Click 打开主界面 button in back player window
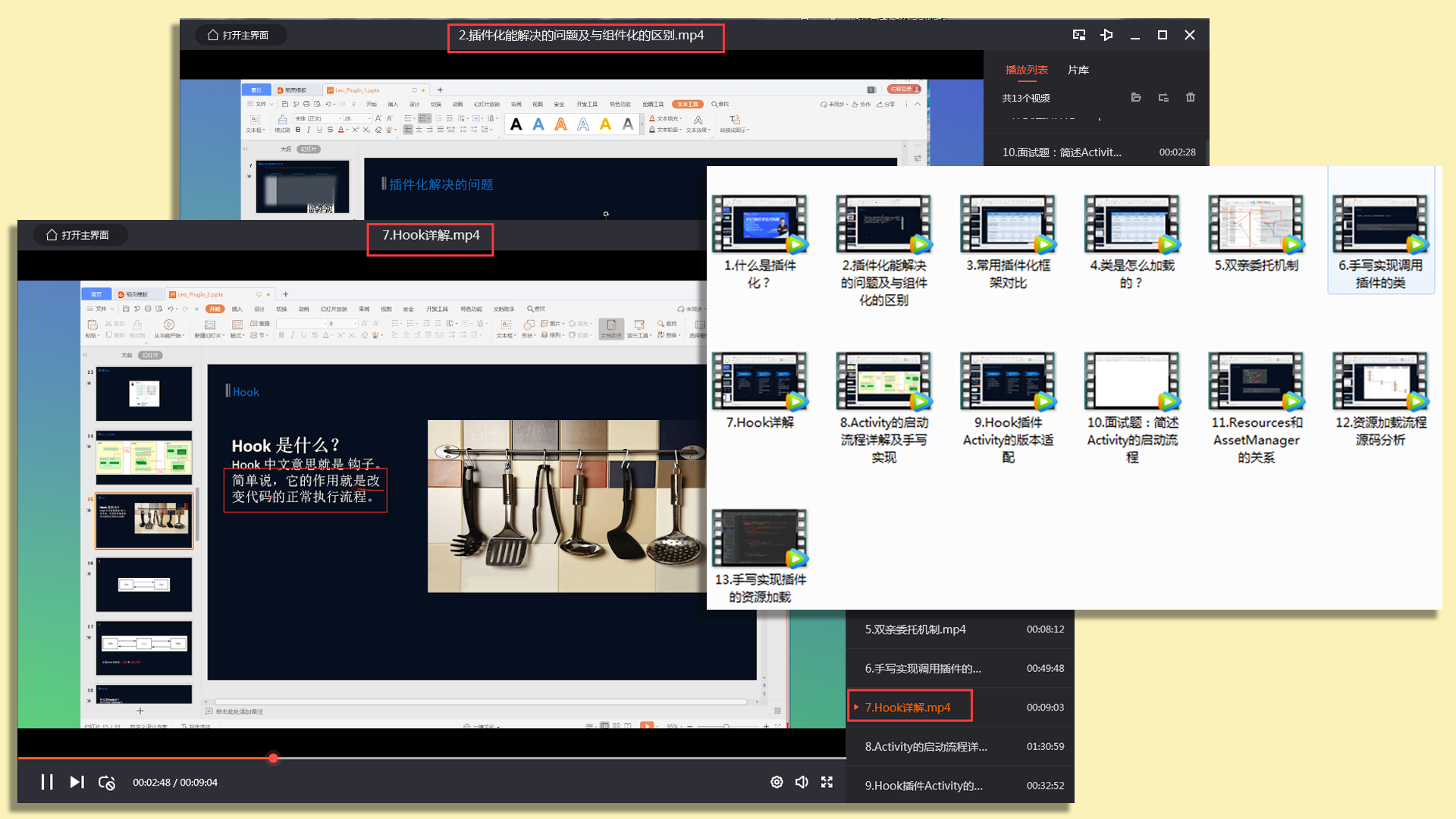The width and height of the screenshot is (1456, 819). [240, 35]
